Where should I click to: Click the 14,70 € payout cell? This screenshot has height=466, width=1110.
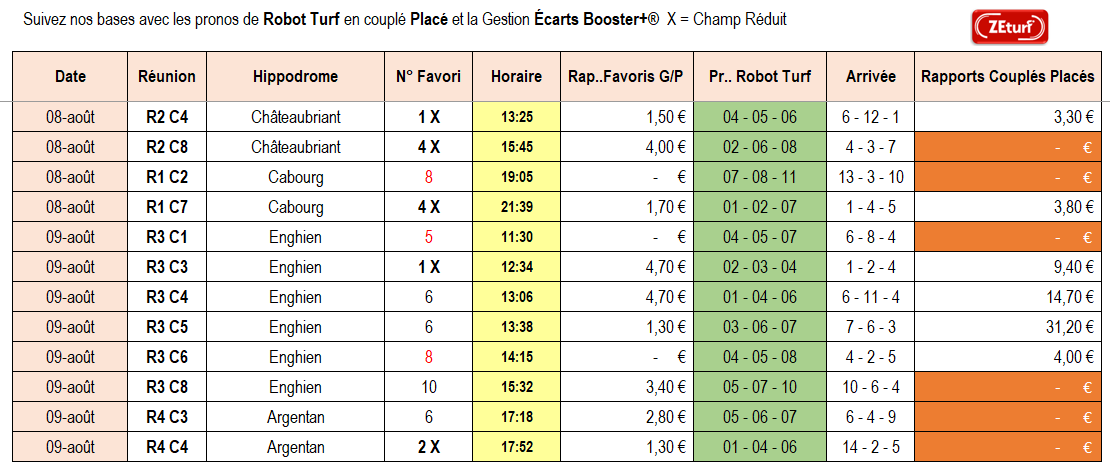pos(1008,297)
